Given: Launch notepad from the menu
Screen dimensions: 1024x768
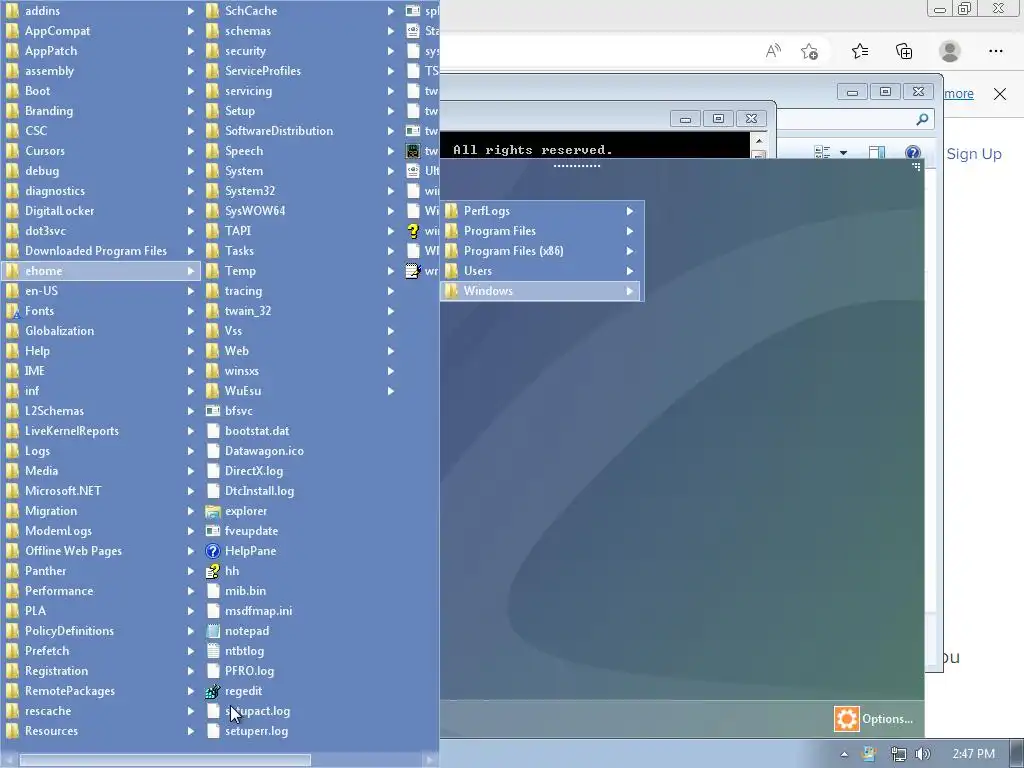Looking at the screenshot, I should click(x=246, y=631).
